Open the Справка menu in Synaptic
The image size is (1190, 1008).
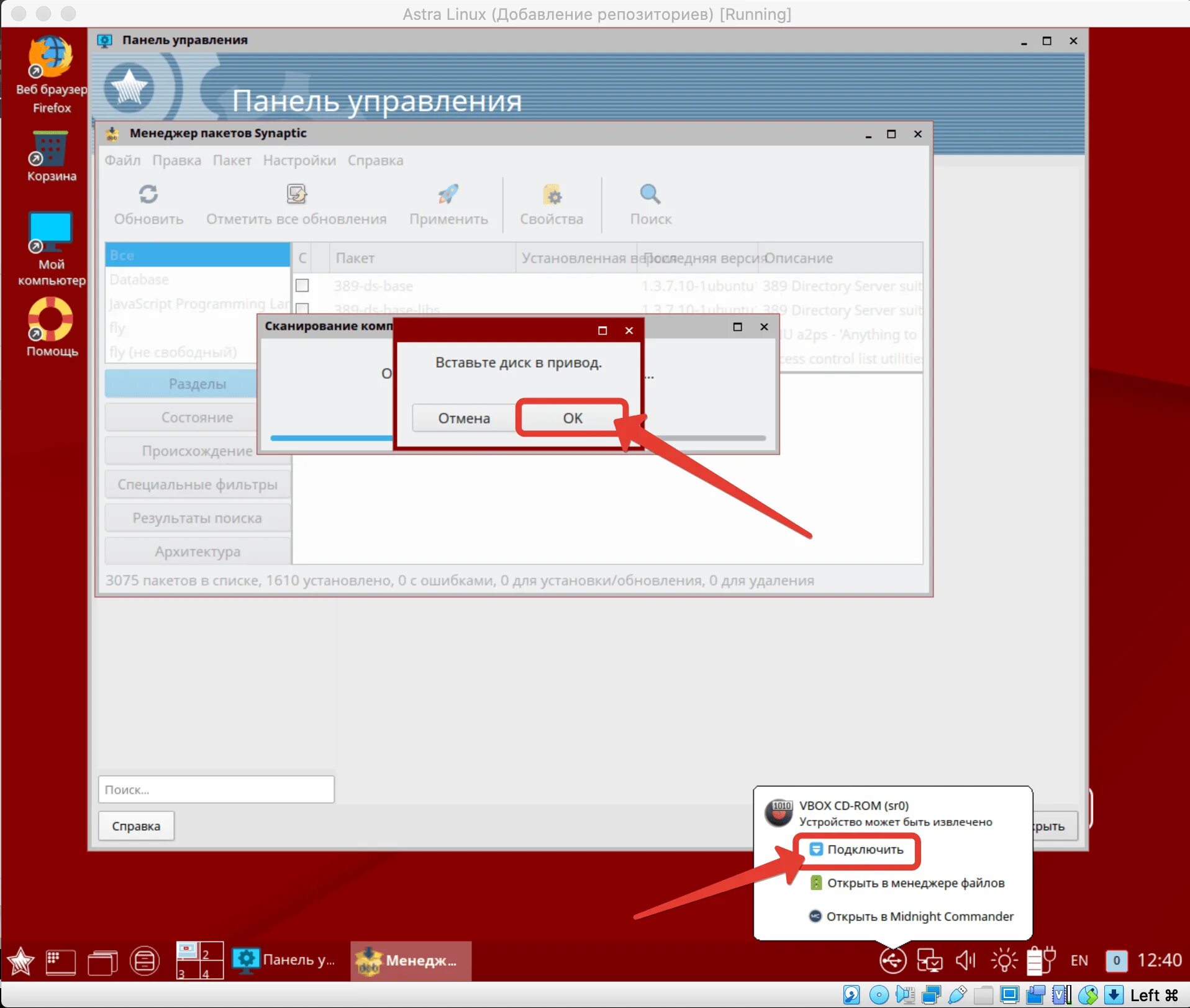[375, 160]
